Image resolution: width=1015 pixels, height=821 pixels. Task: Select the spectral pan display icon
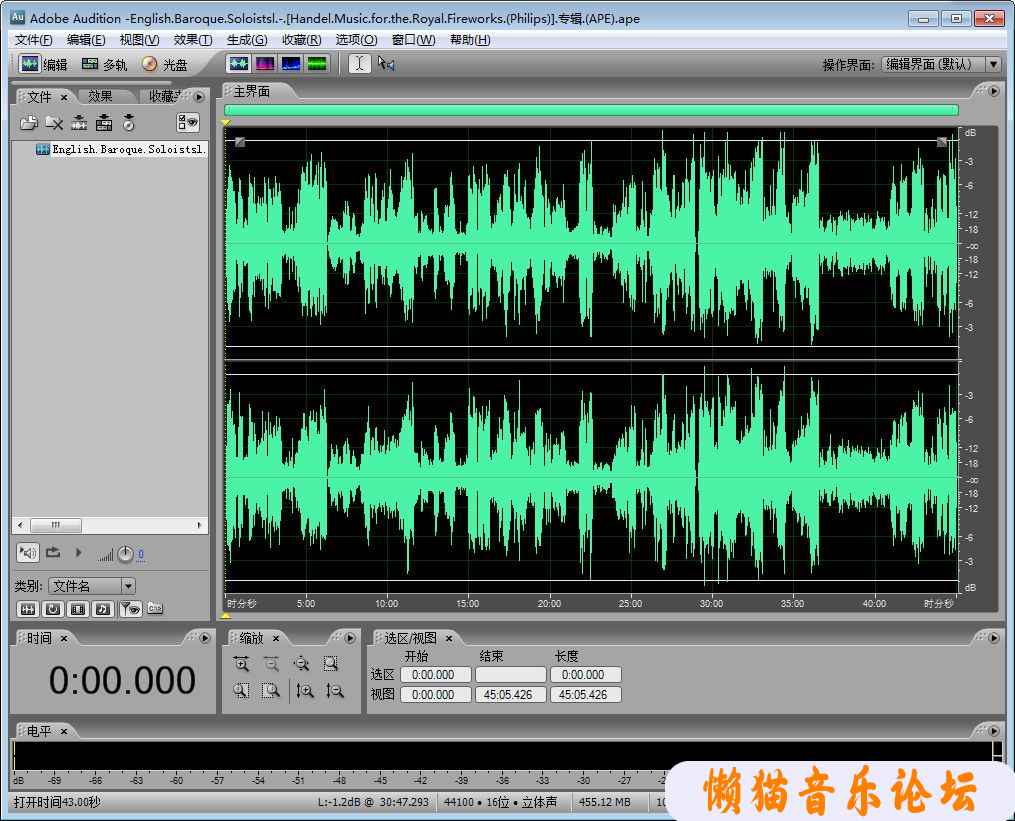click(x=291, y=63)
